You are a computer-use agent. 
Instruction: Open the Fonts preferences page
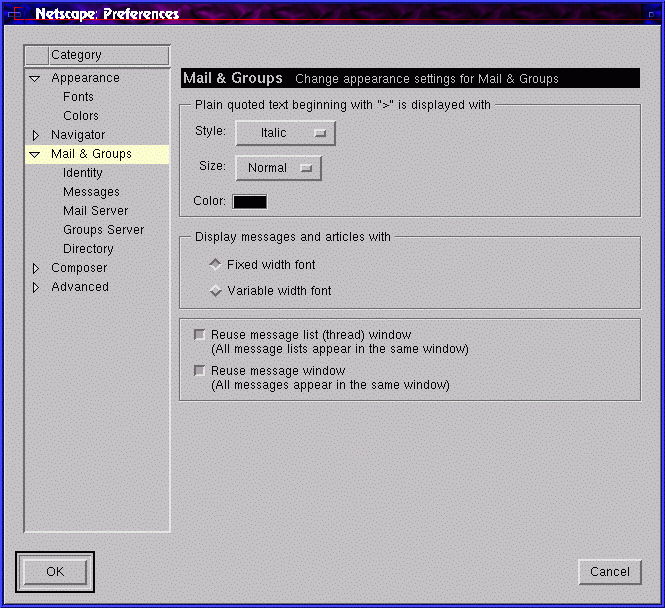78,97
